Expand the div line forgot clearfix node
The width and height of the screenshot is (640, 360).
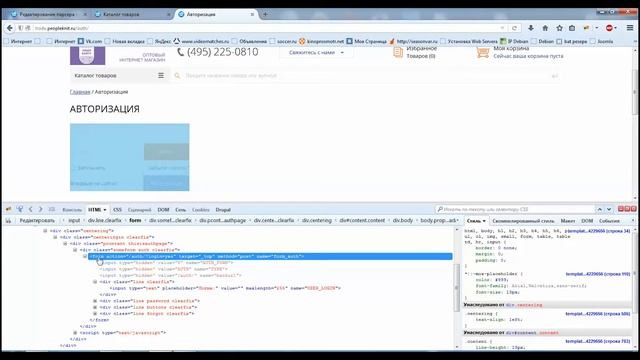click(95, 313)
